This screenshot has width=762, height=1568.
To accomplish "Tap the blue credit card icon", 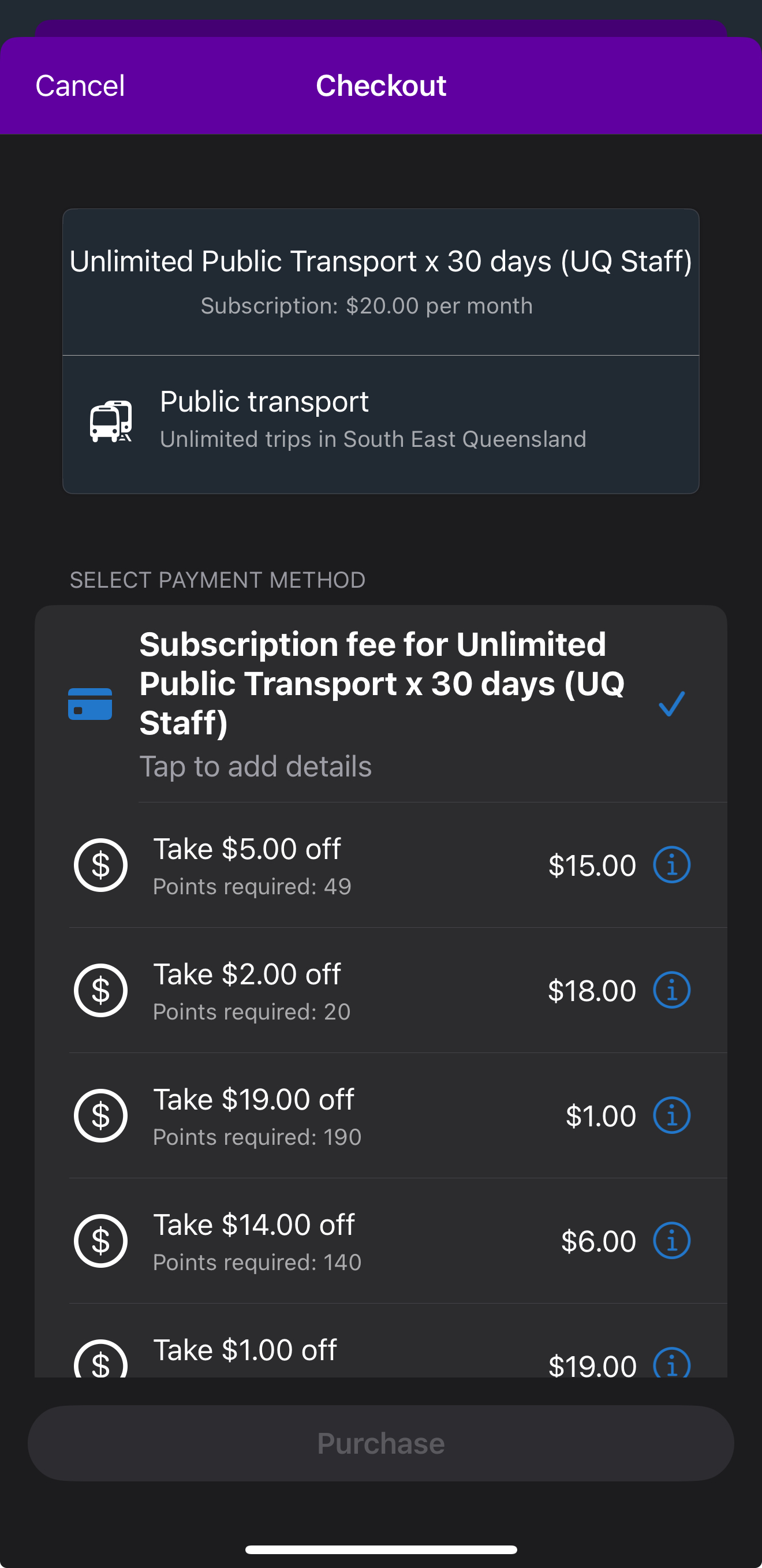I will click(x=90, y=704).
